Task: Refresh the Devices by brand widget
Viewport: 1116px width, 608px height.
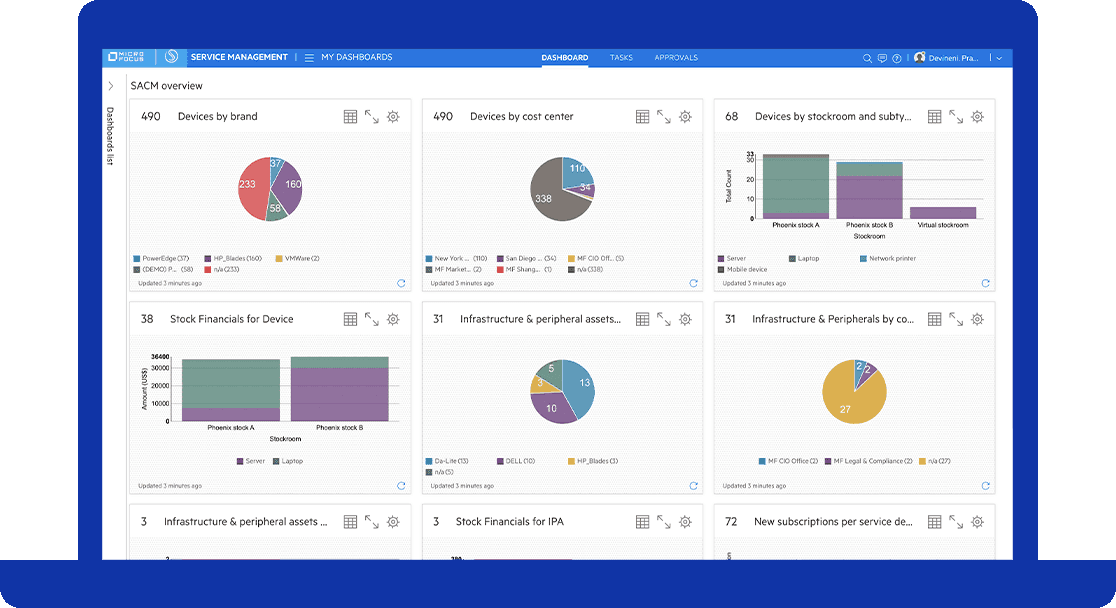Action: point(401,283)
